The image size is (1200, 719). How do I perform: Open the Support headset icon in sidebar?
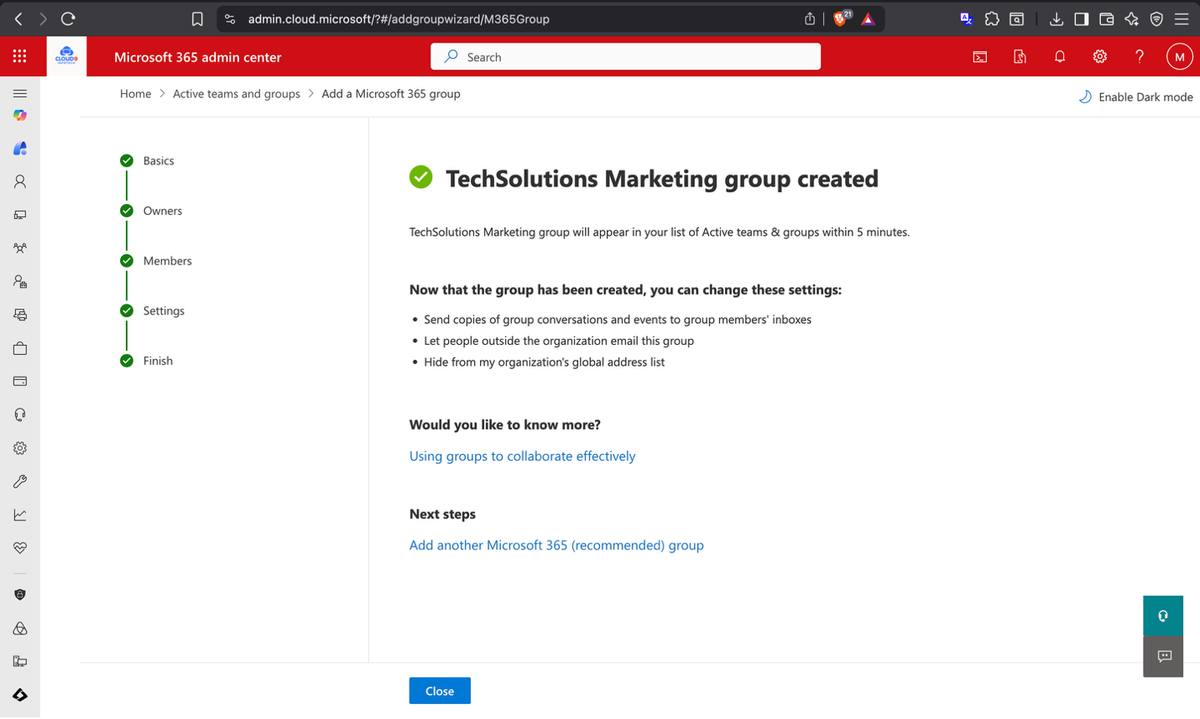point(19,414)
